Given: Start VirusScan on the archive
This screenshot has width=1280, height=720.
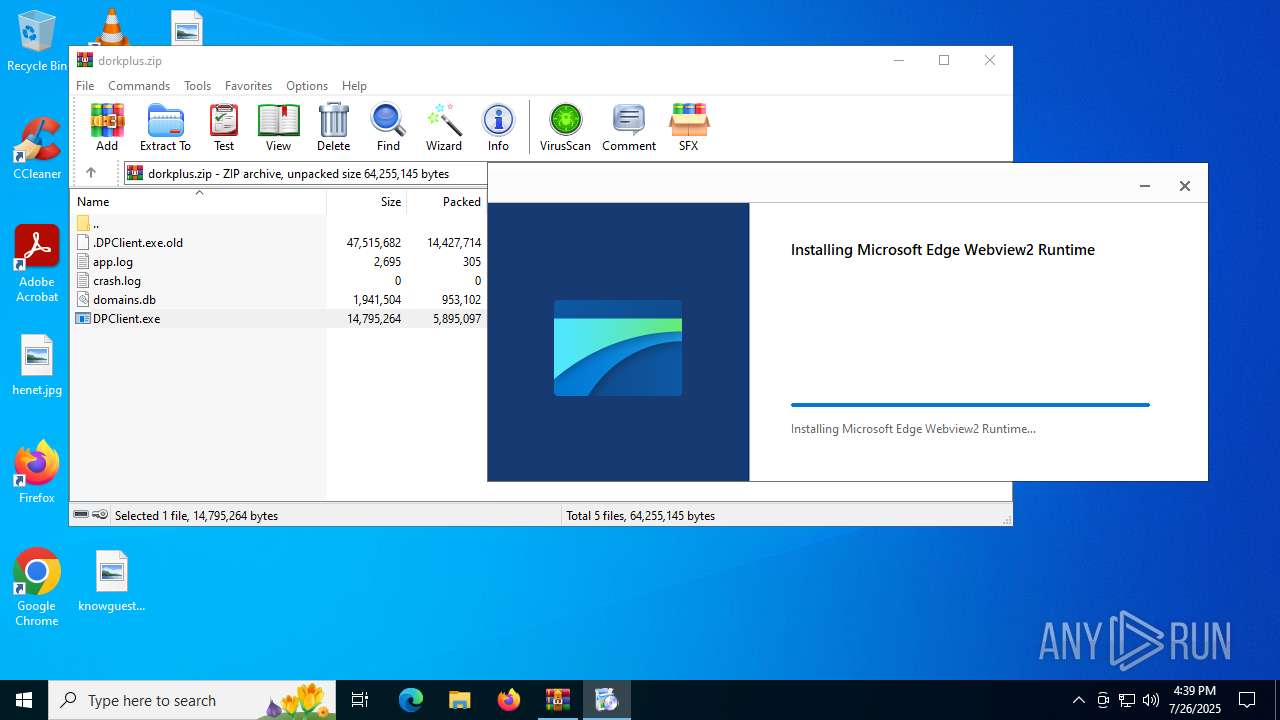Looking at the screenshot, I should pyautogui.click(x=565, y=127).
